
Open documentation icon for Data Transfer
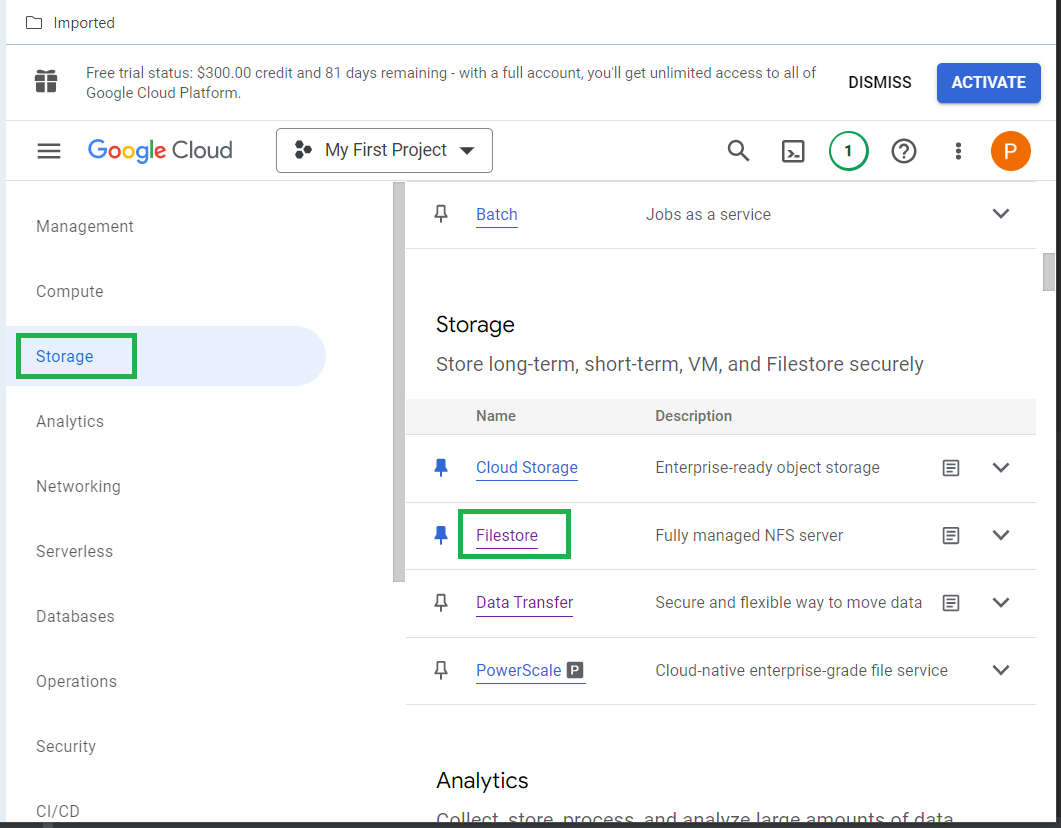(x=951, y=603)
